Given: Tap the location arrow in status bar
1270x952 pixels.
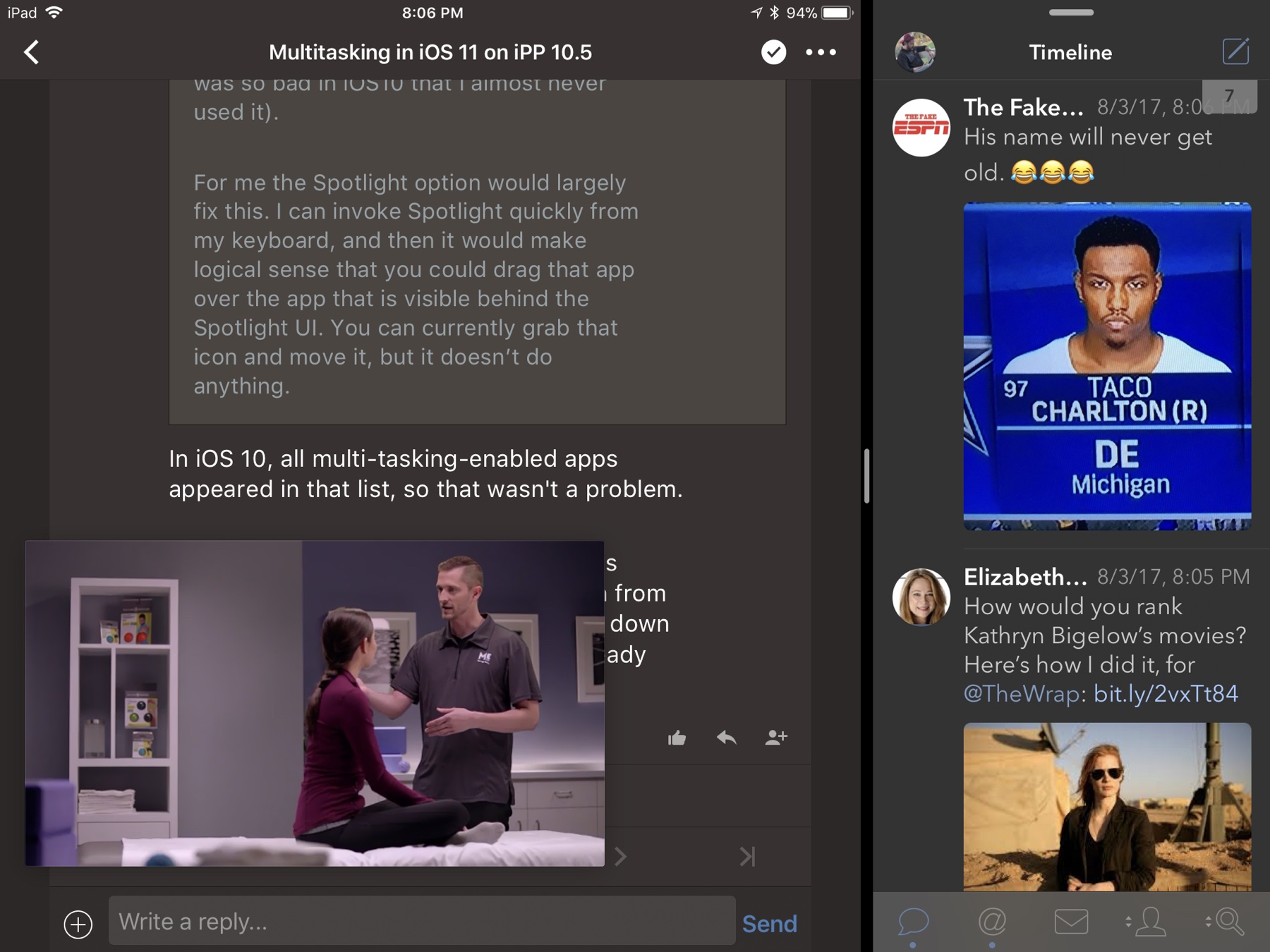Looking at the screenshot, I should click(x=756, y=13).
